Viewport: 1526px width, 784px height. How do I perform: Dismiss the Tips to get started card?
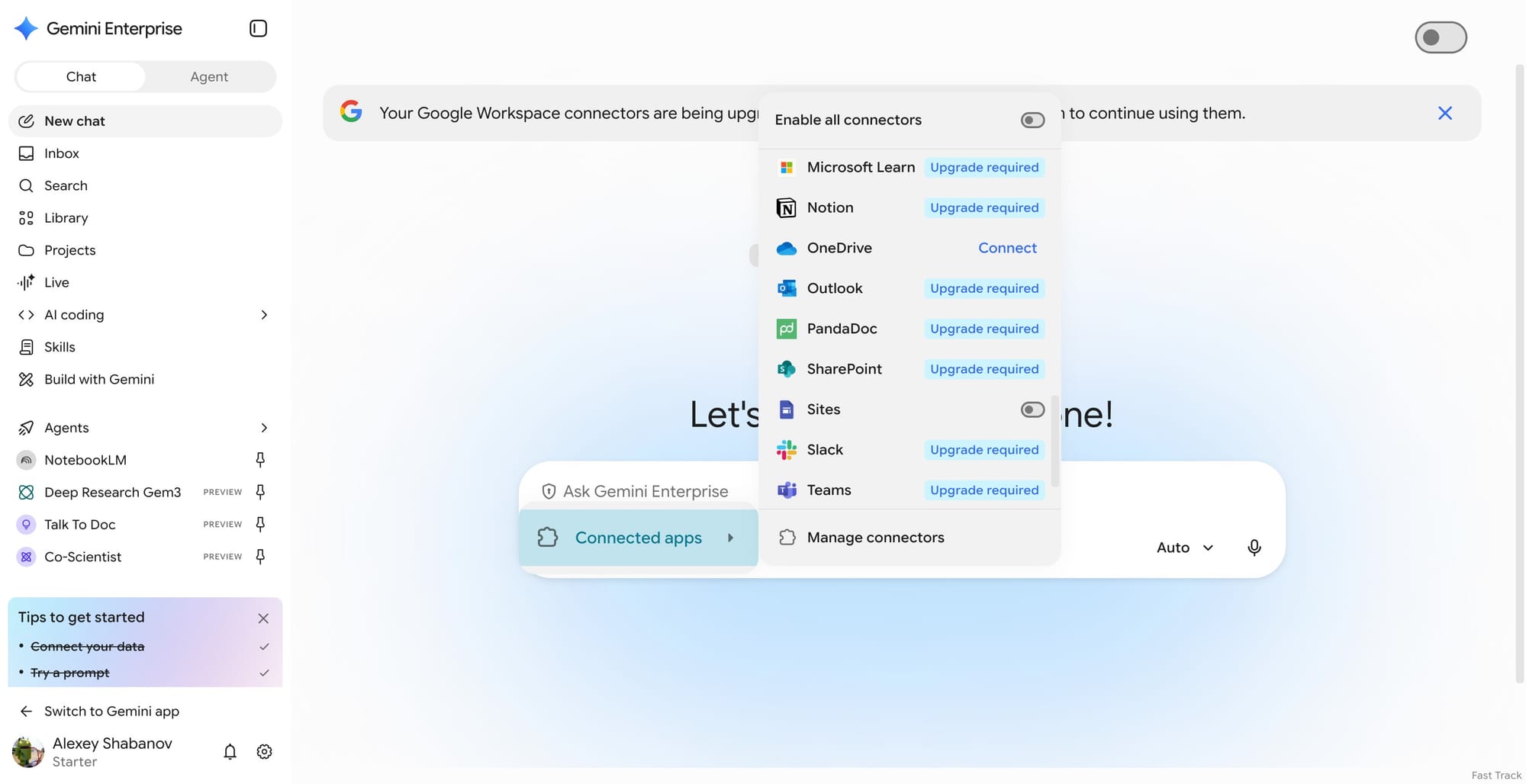[263, 619]
